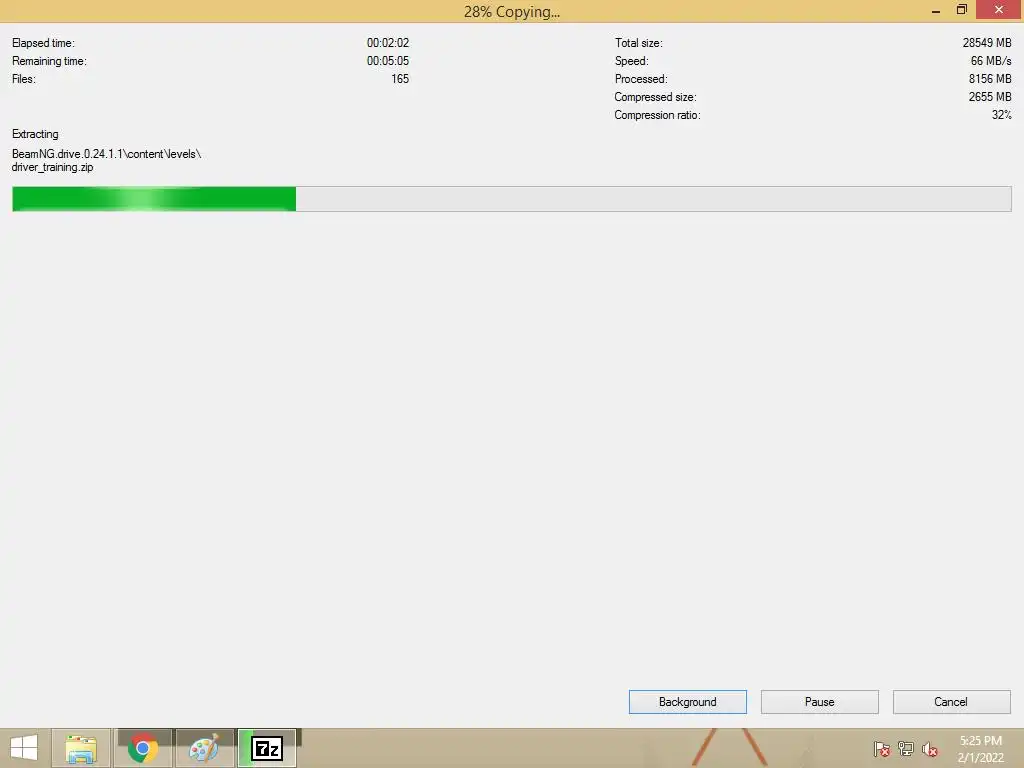Click the BeamNG.drive content\levels path text
This screenshot has height=768, width=1024.
coord(106,154)
